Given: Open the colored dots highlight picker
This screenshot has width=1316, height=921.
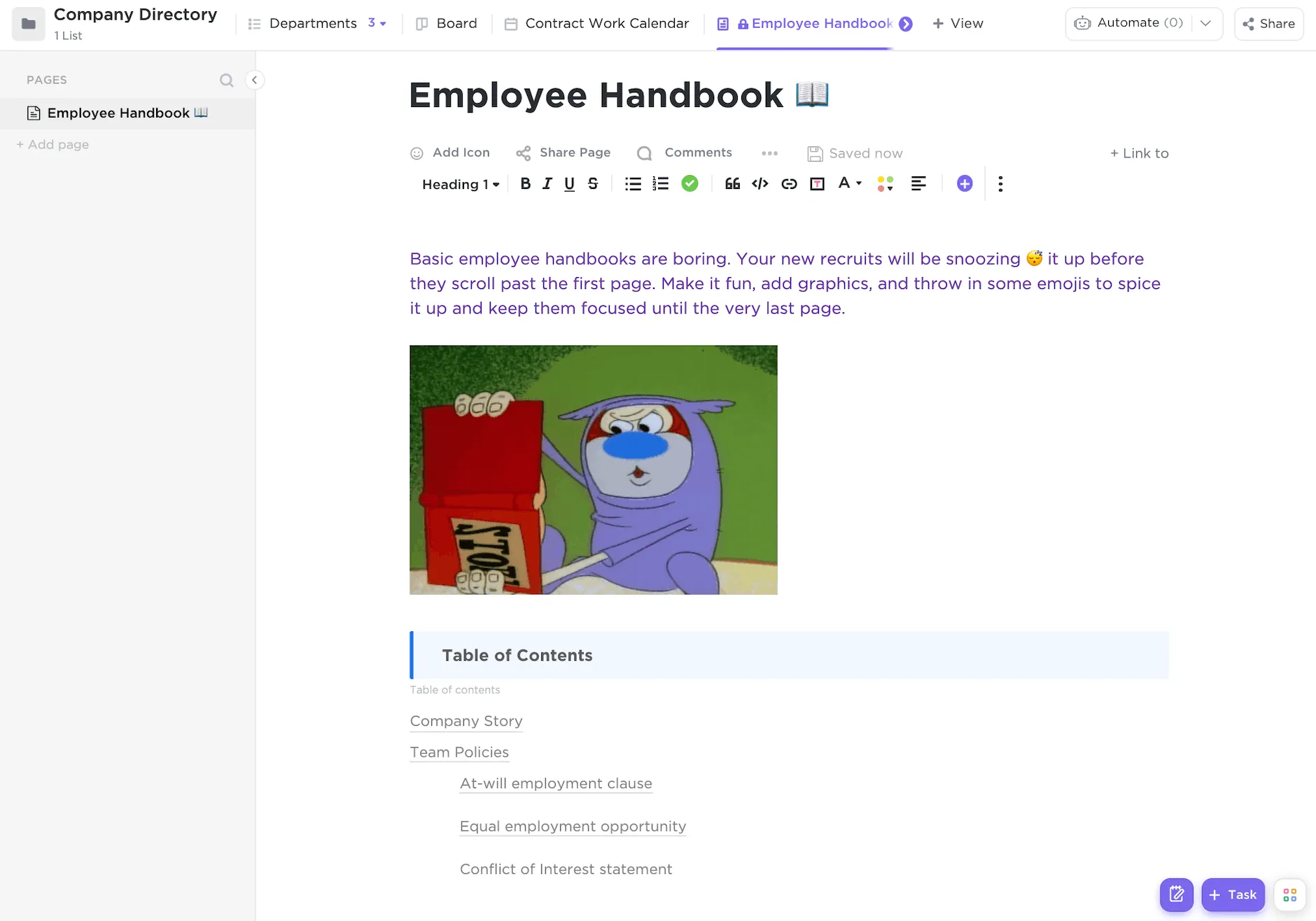Looking at the screenshot, I should pos(885,184).
